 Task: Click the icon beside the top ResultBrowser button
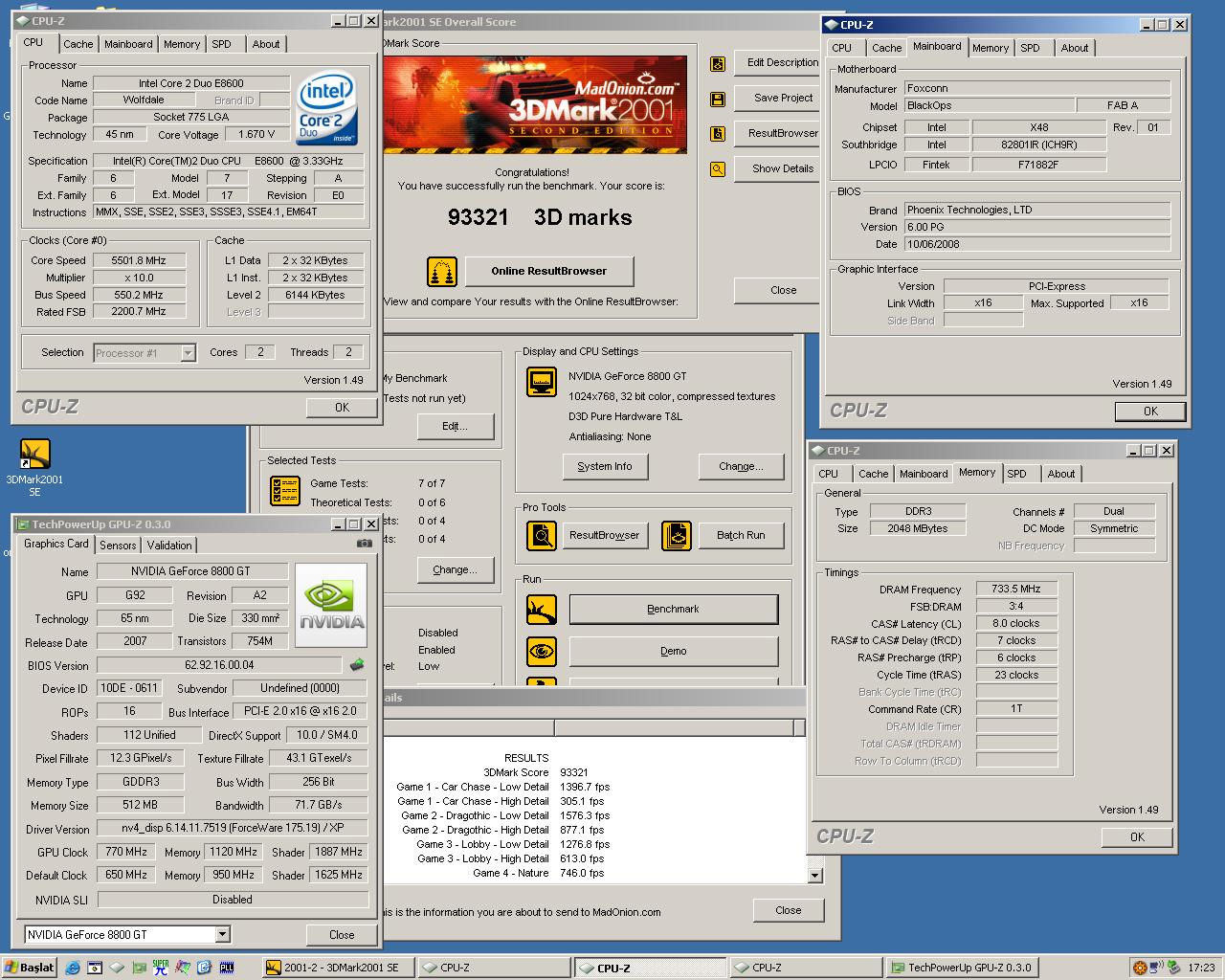(x=718, y=135)
